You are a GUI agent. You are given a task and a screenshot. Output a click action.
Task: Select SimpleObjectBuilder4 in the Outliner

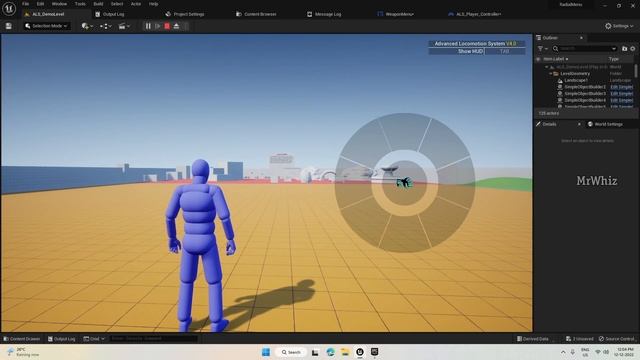click(x=585, y=100)
